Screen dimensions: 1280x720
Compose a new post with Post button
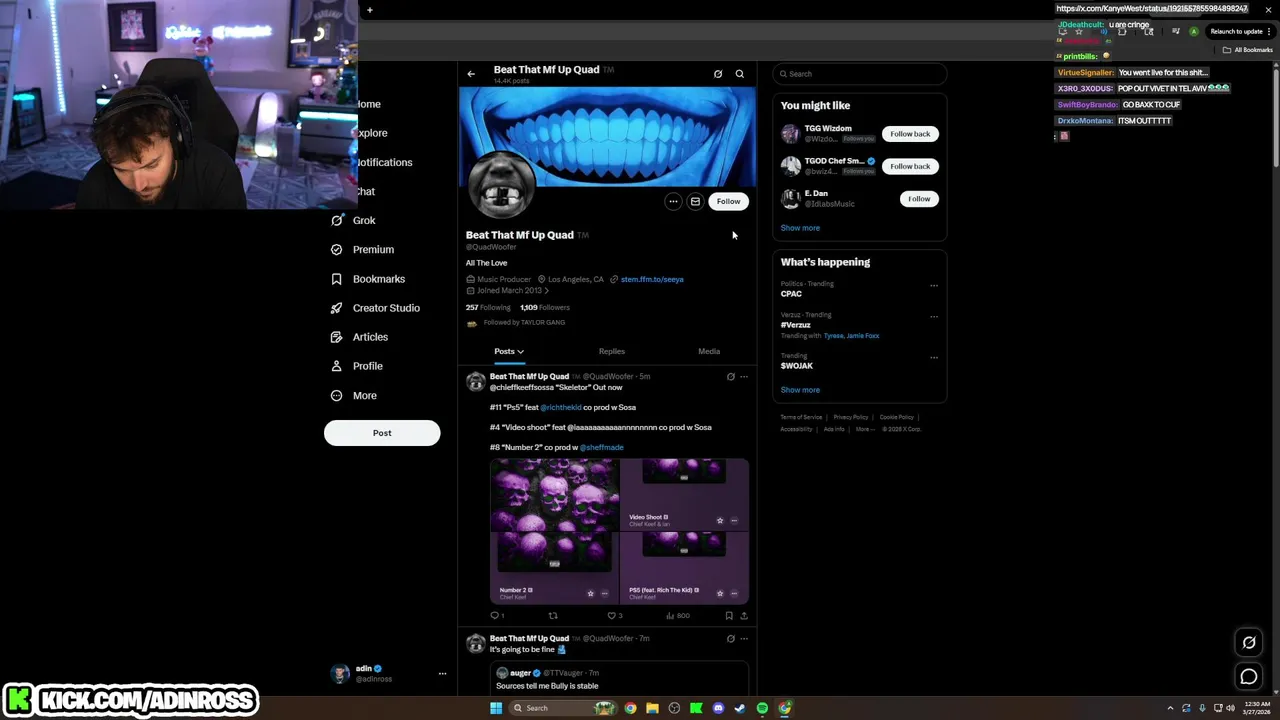[x=382, y=433]
